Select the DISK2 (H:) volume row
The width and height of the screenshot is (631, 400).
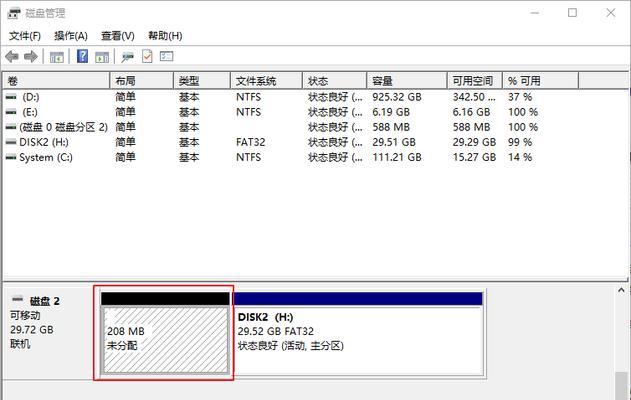[x=291, y=142]
